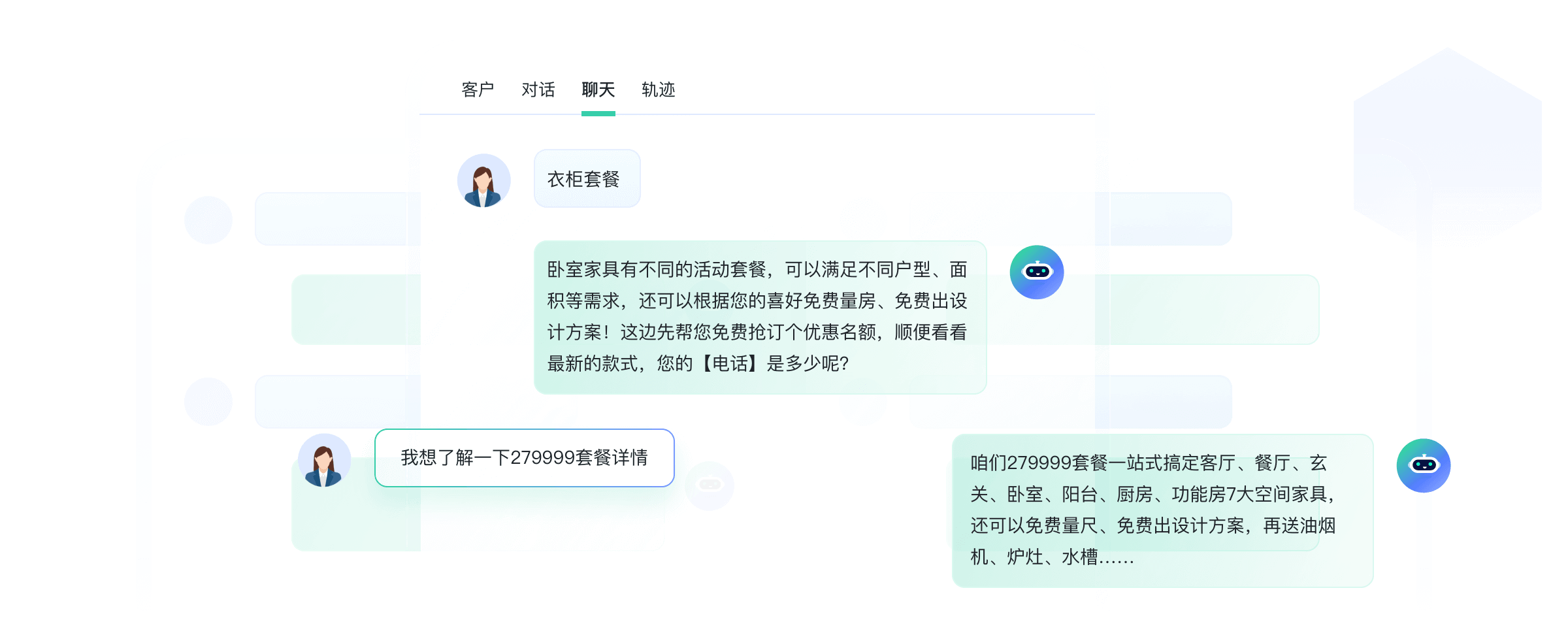The width and height of the screenshot is (1568, 618).
Task: Select the 衣柜套餐 message bubble
Action: coord(587,178)
